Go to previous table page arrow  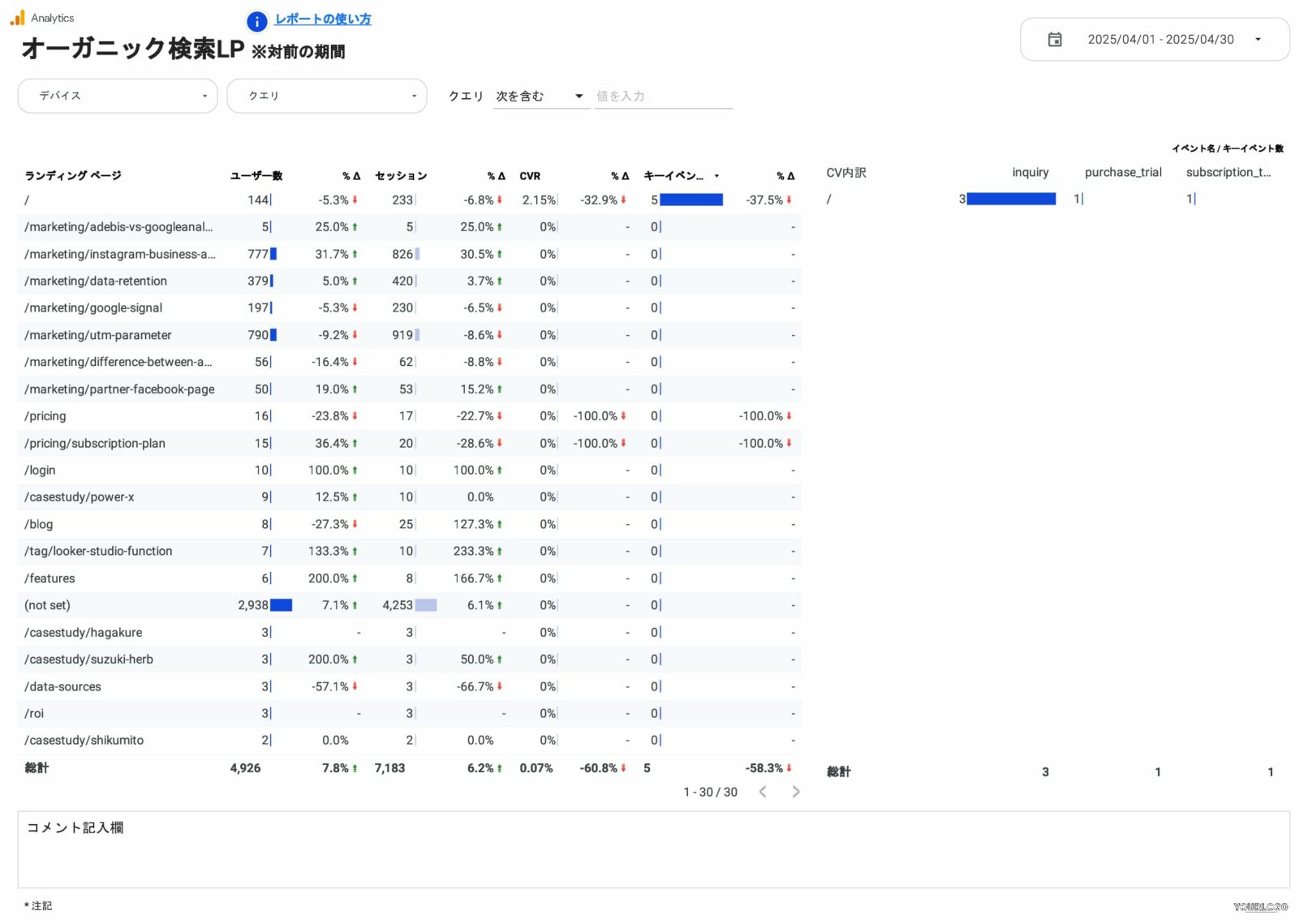tap(763, 792)
